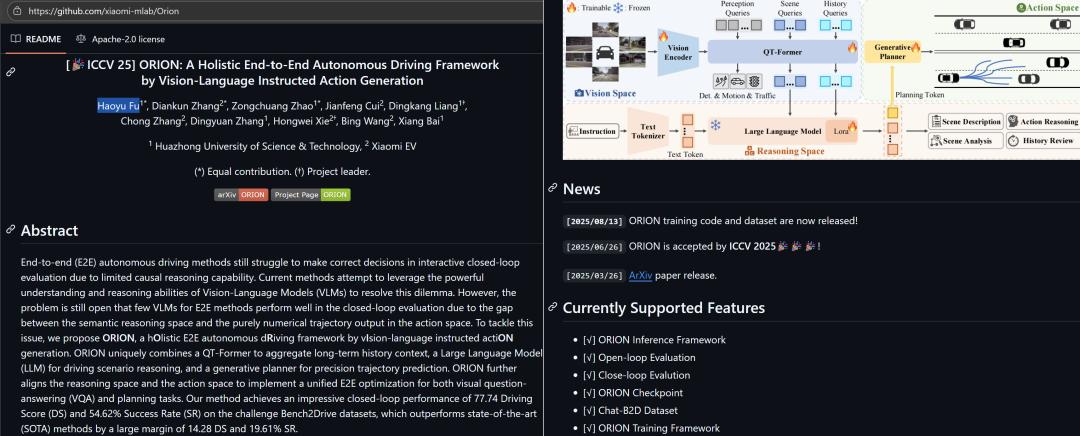Click author name Dingyuan Zhang
This screenshot has width=1080, height=436.
225,122
